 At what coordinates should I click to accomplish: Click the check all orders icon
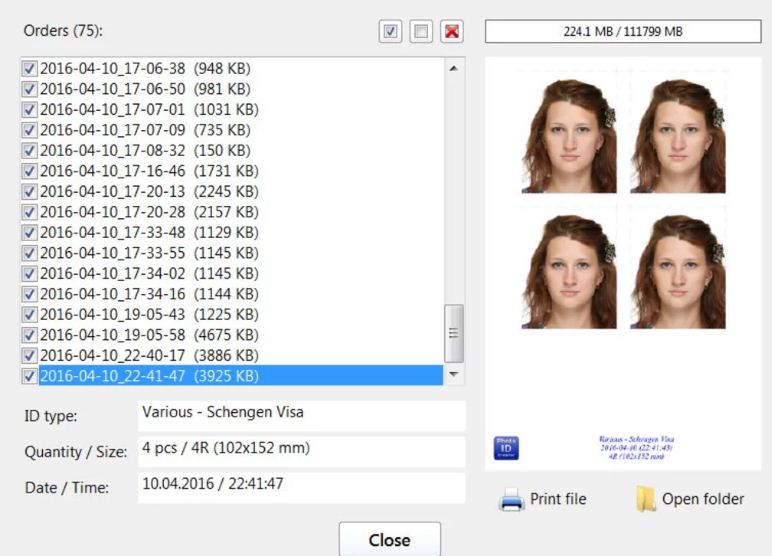click(x=390, y=32)
